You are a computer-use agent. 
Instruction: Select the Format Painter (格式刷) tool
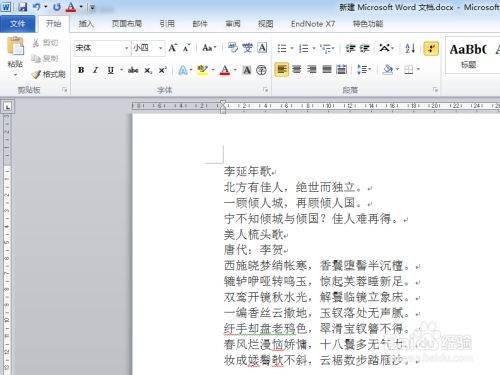(x=49, y=74)
